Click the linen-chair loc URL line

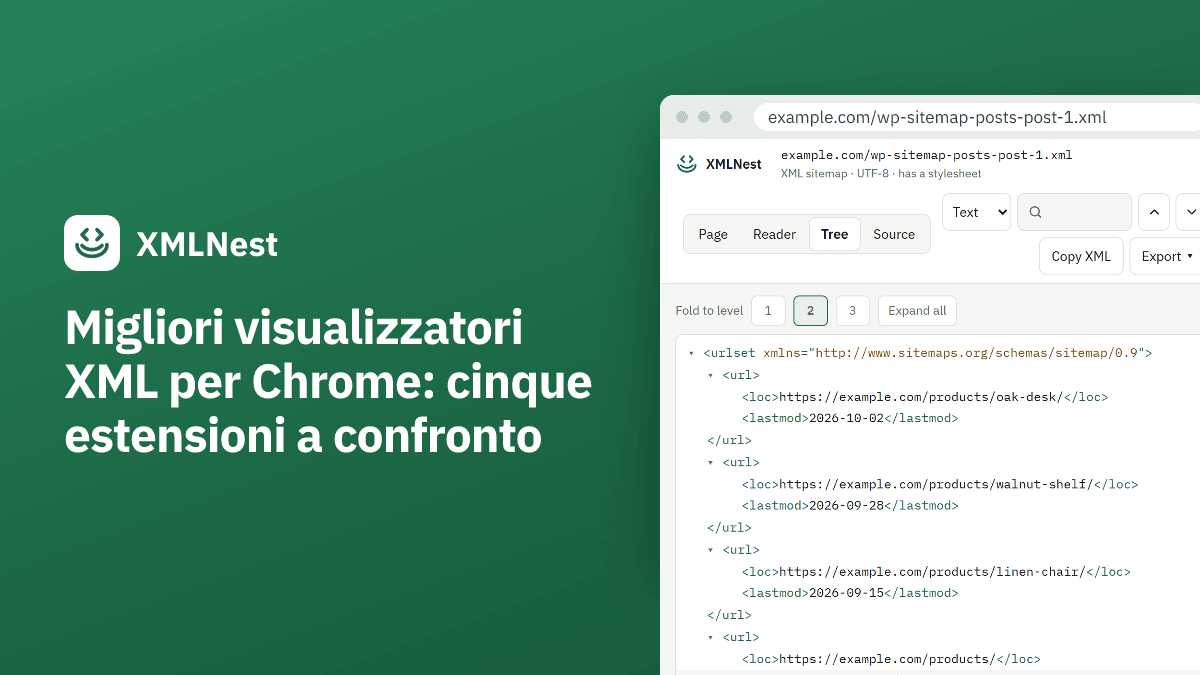tap(936, 572)
